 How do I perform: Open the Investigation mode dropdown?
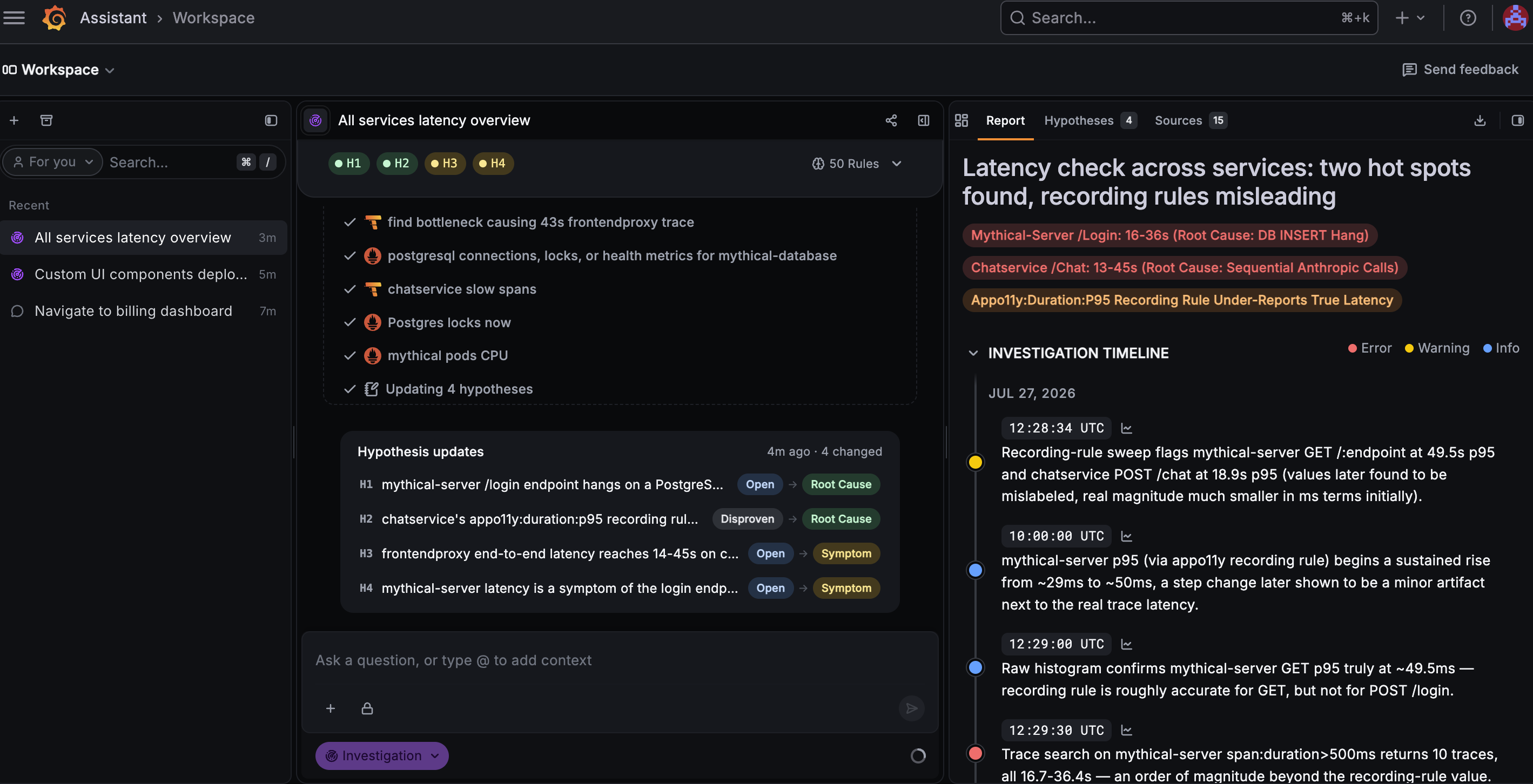tap(382, 756)
